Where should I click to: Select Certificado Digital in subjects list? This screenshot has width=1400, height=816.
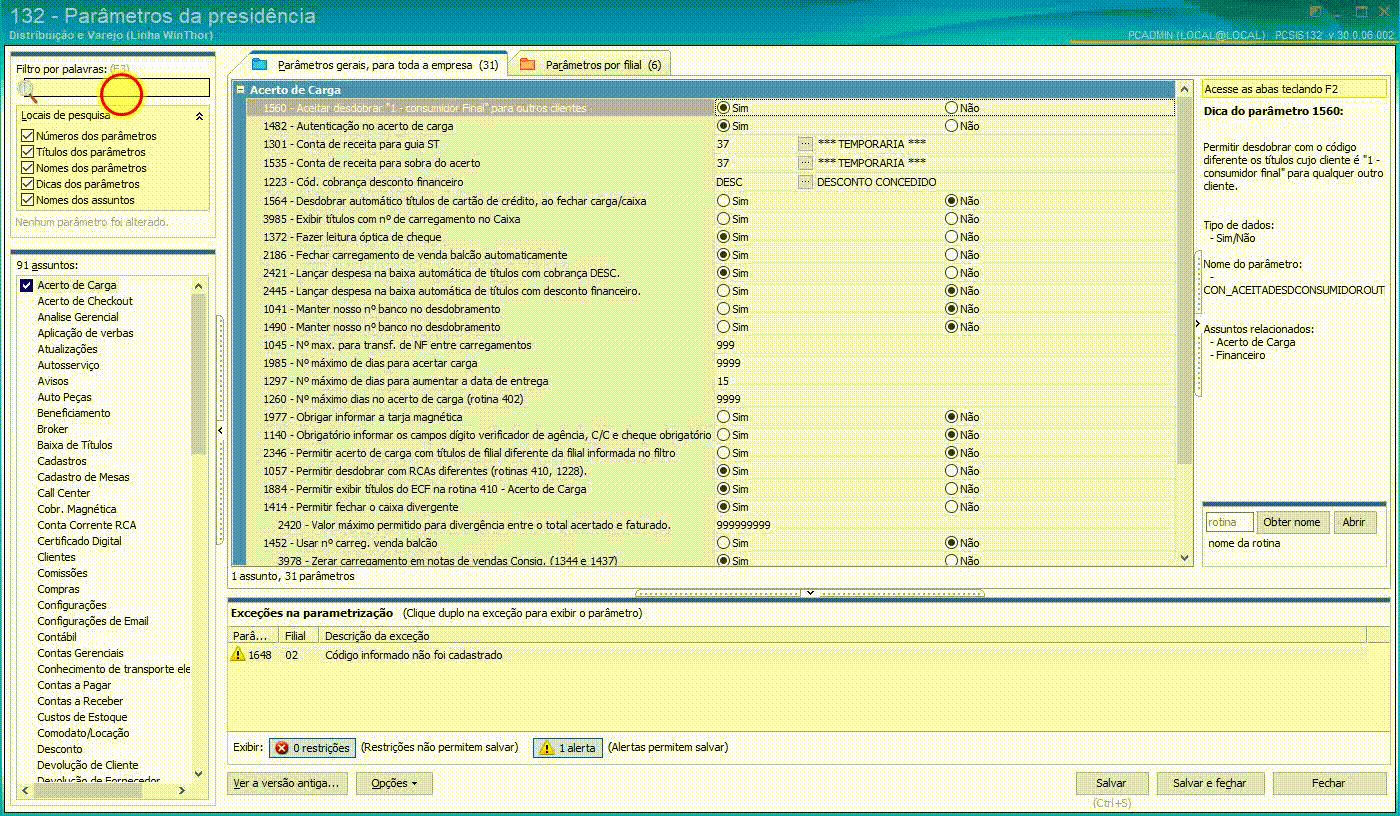(80, 541)
